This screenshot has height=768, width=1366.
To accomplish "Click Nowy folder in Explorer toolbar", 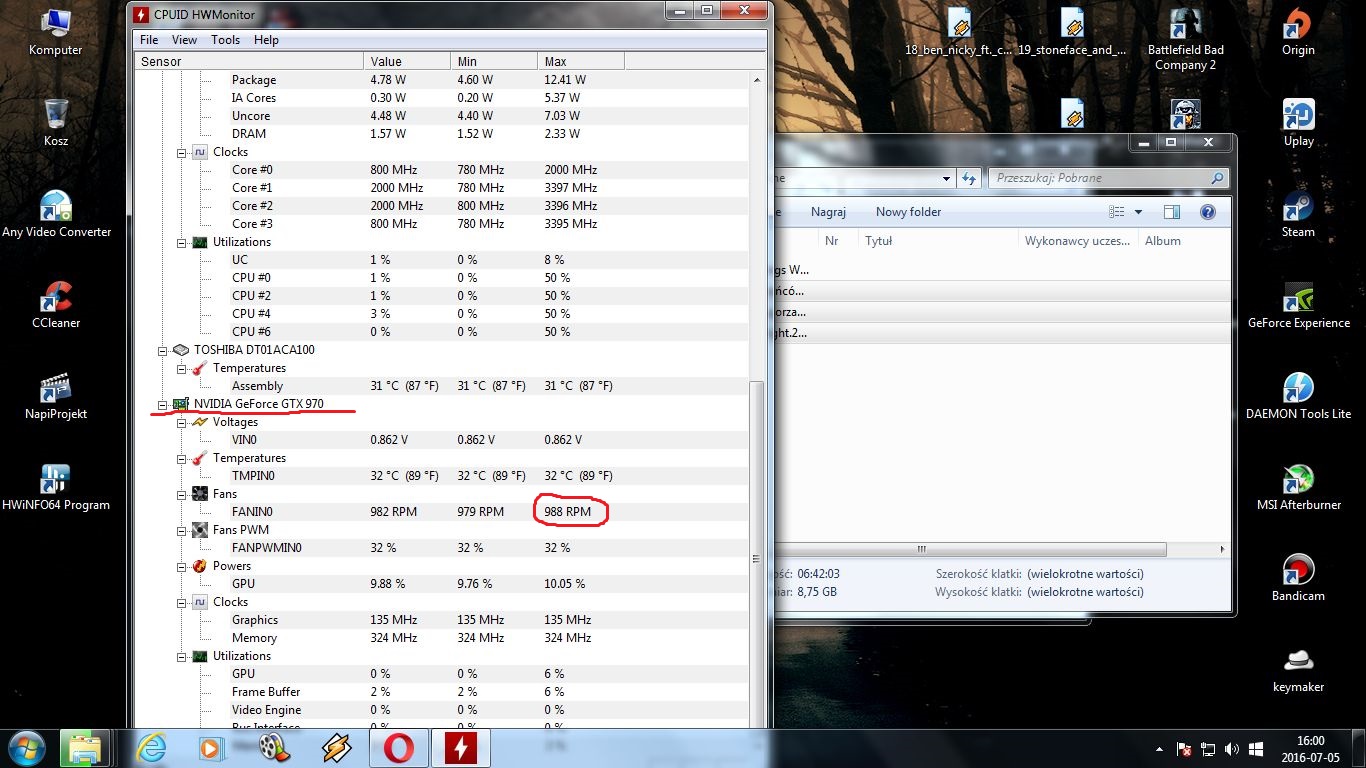I will click(908, 212).
